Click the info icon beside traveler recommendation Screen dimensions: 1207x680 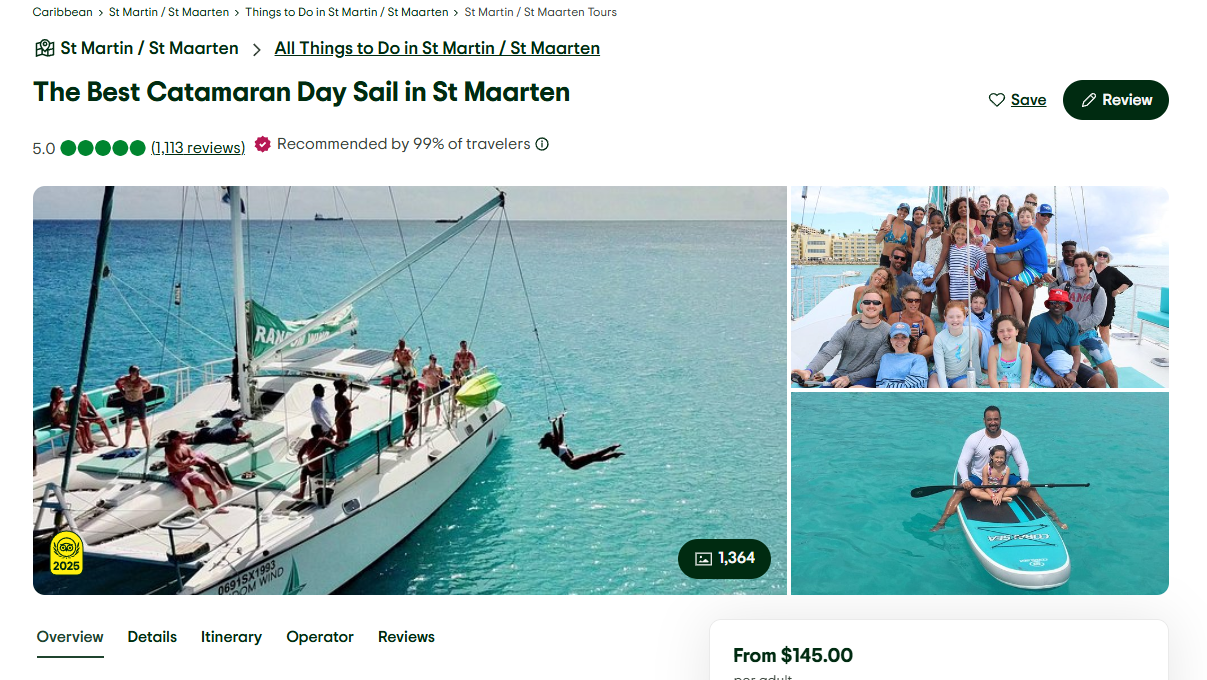pyautogui.click(x=542, y=144)
